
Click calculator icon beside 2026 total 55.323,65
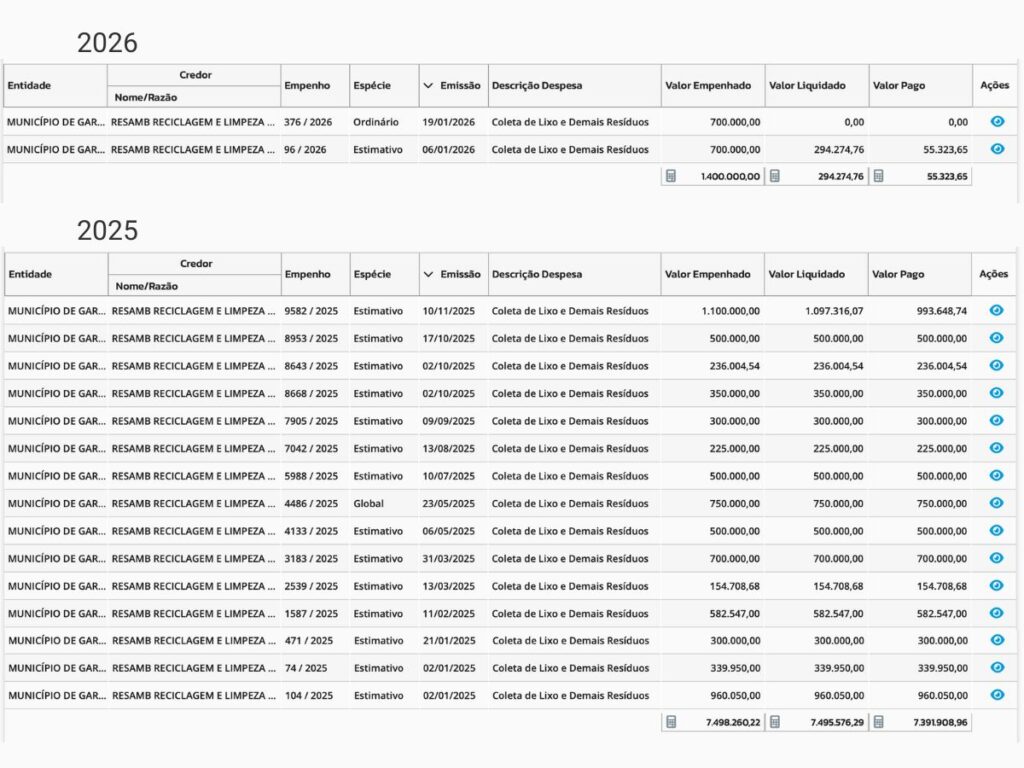878,176
